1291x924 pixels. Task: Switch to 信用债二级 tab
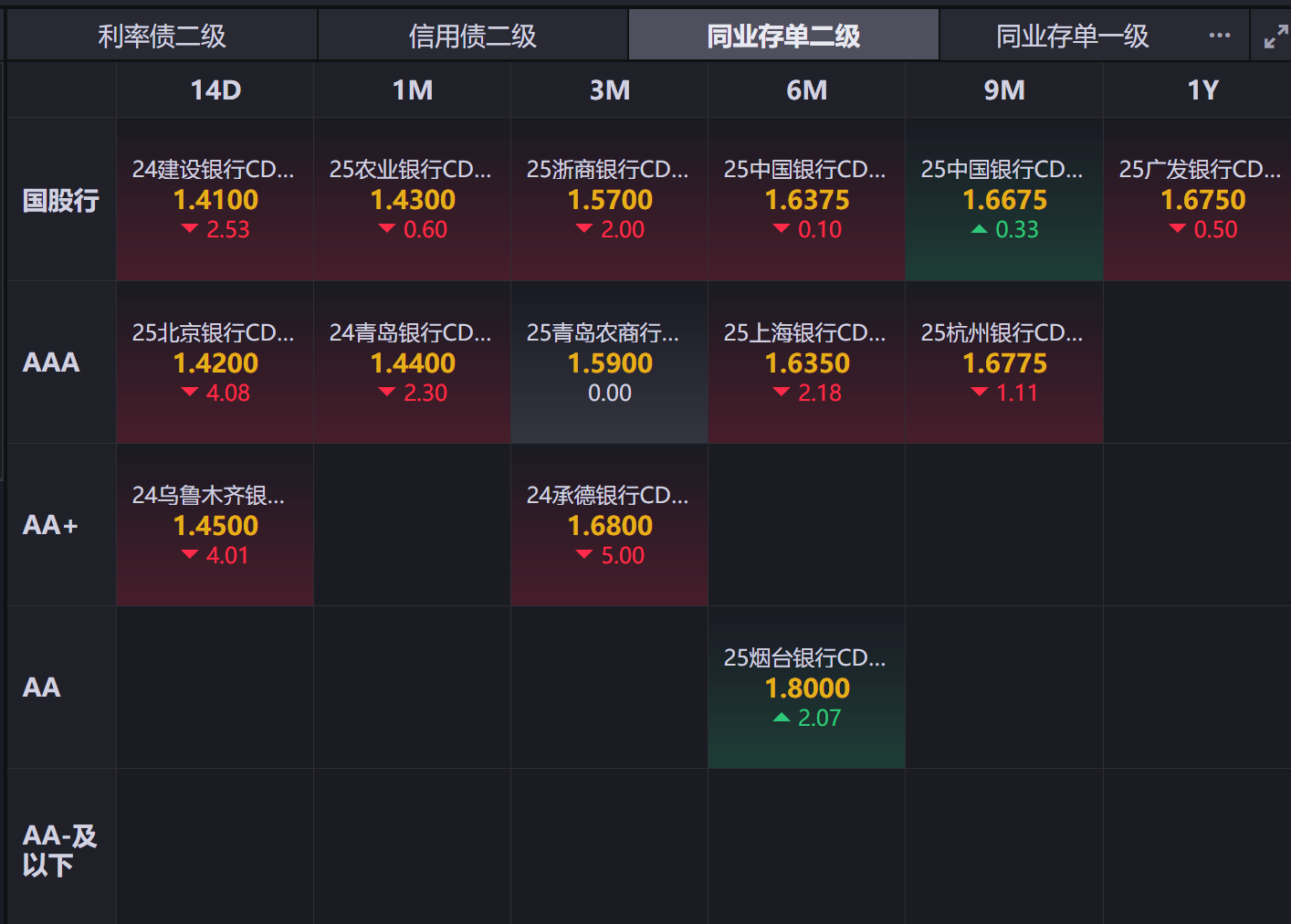pos(473,36)
